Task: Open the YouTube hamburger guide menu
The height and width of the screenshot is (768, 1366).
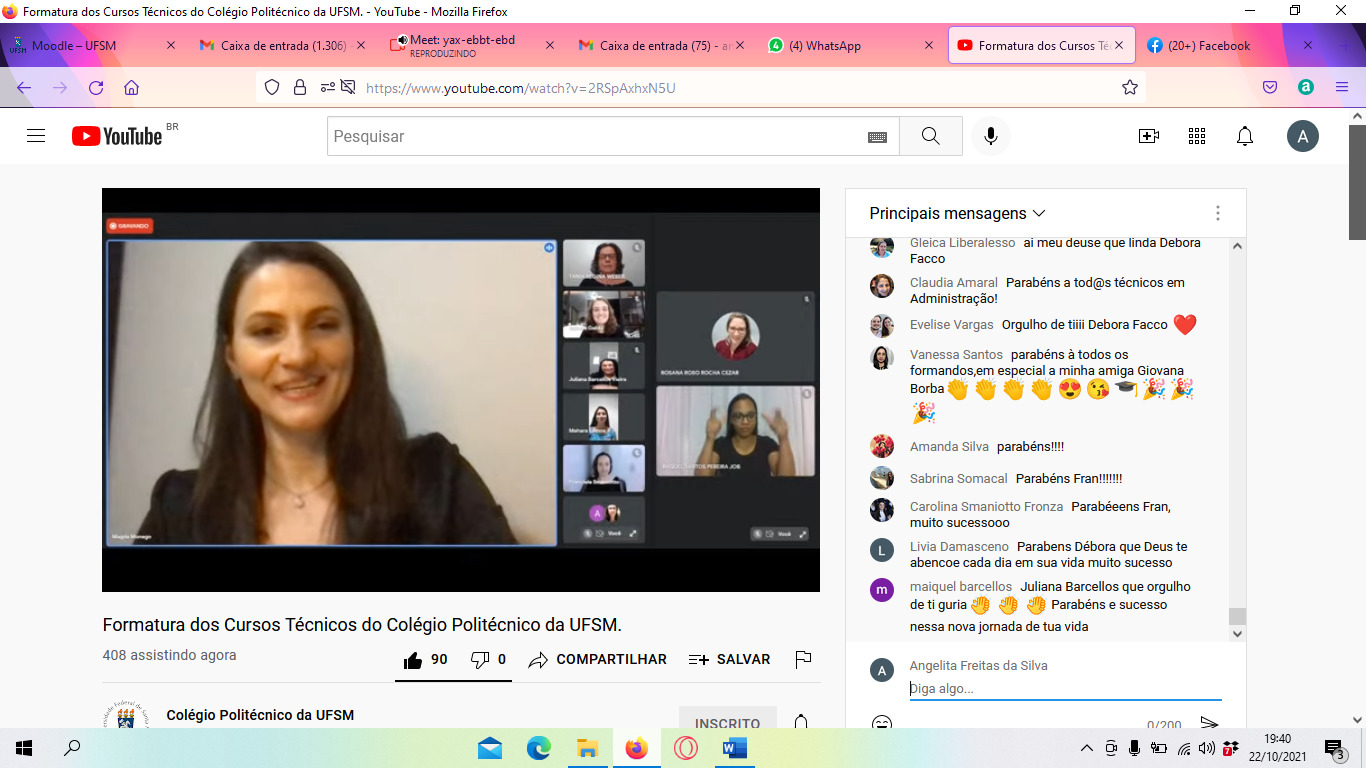Action: [x=36, y=136]
